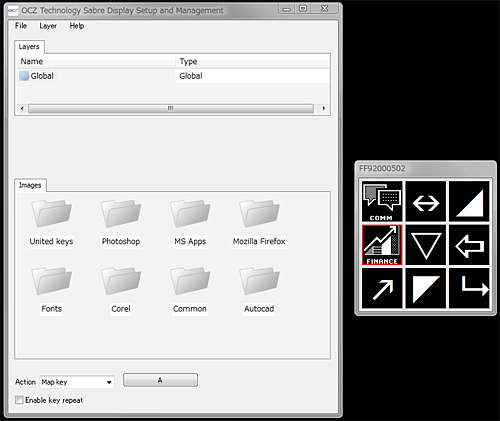Viewport: 500px width, 421px height.
Task: Select the COMM chat bubbles key icon
Action: (382, 201)
